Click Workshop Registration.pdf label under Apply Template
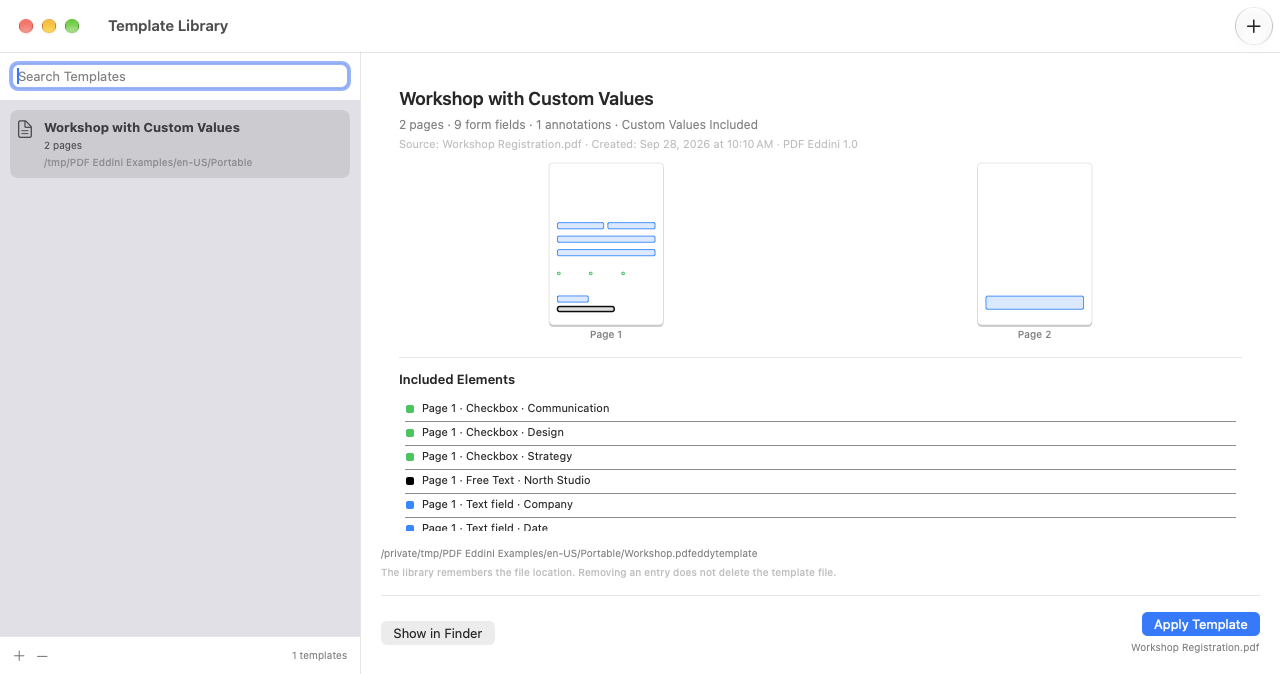Screen dimensions: 1280x674 (1195, 648)
